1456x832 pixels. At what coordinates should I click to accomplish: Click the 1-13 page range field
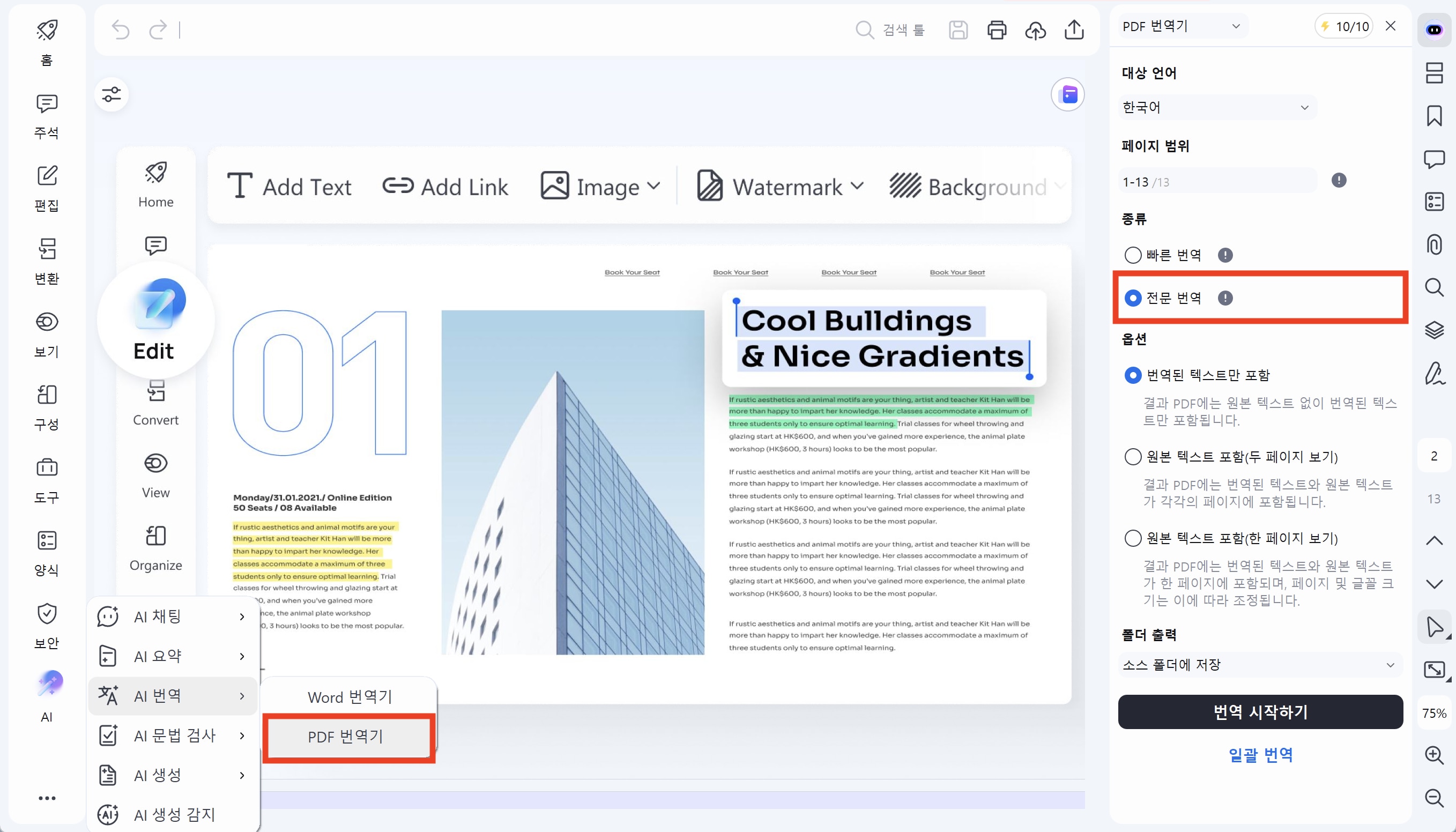(x=1216, y=182)
